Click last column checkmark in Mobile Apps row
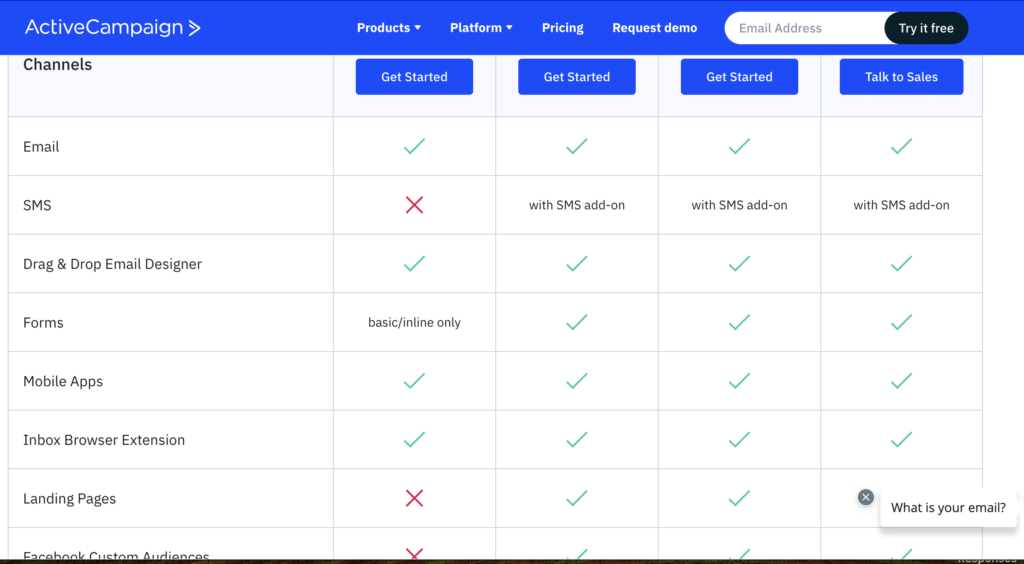The image size is (1024, 564). click(x=901, y=381)
